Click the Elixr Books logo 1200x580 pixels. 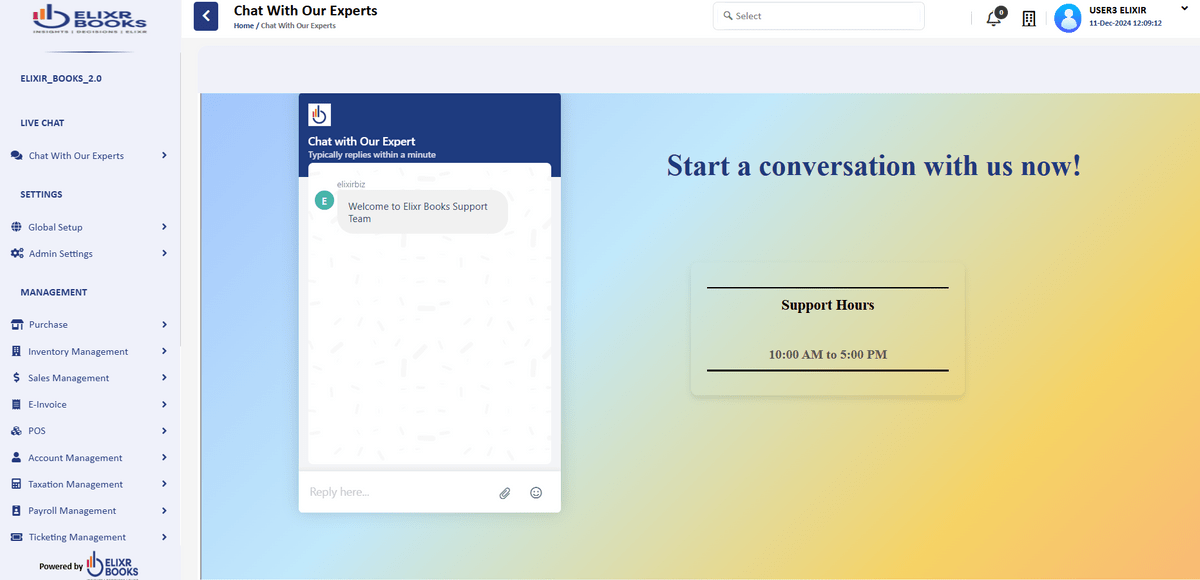(x=90, y=18)
